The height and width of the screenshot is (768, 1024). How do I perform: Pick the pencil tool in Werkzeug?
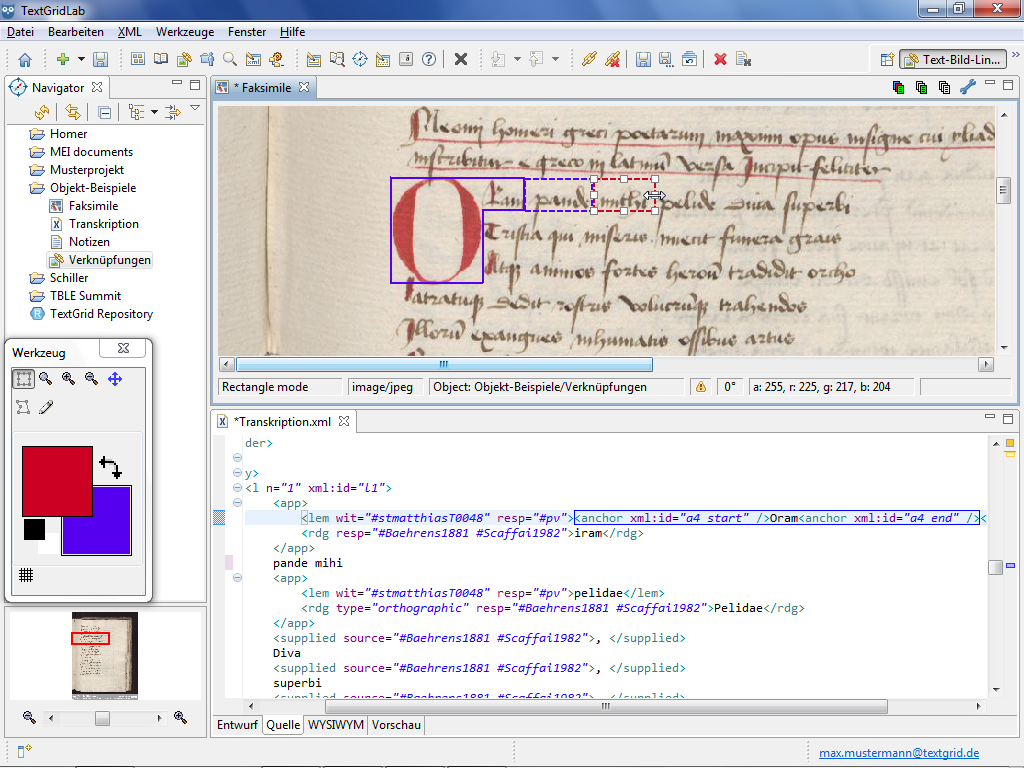click(x=46, y=407)
